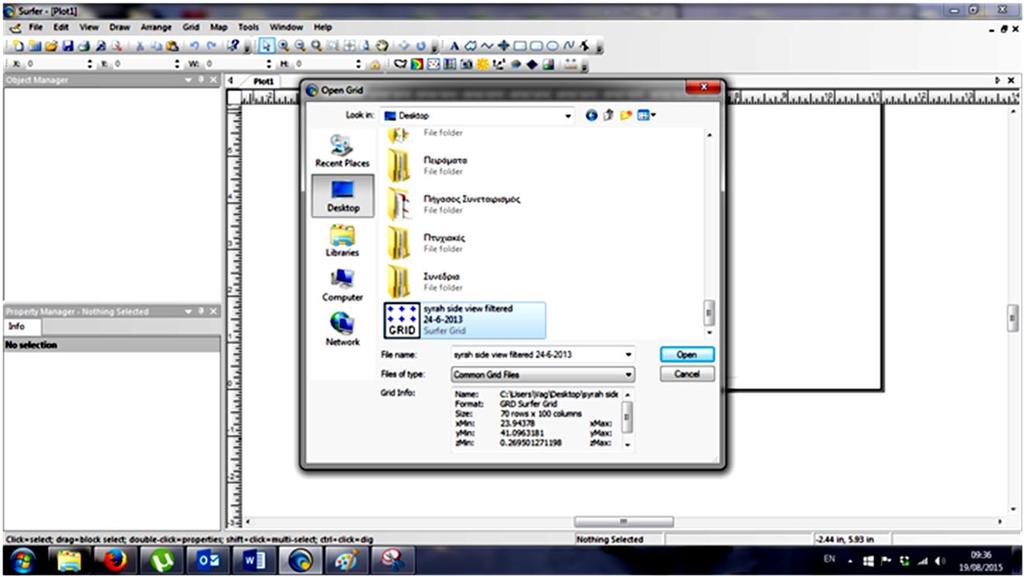Select syrah side view filtered grid file

[x=464, y=320]
